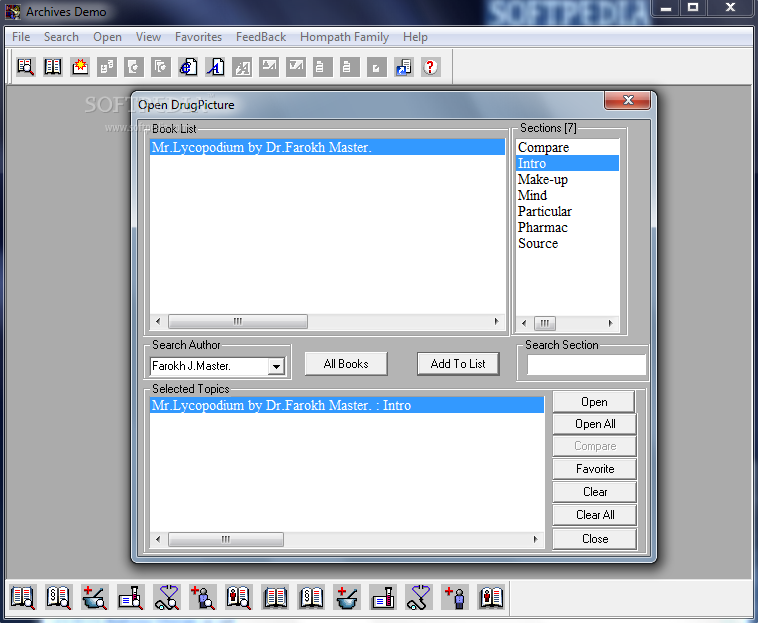The image size is (758, 623).
Task: Click the mortar and pestle icon without magnifier
Action: 347,597
